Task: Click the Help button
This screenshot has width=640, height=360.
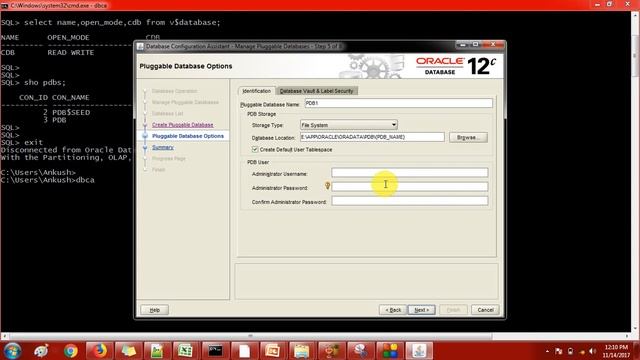Action: pyautogui.click(x=155, y=310)
